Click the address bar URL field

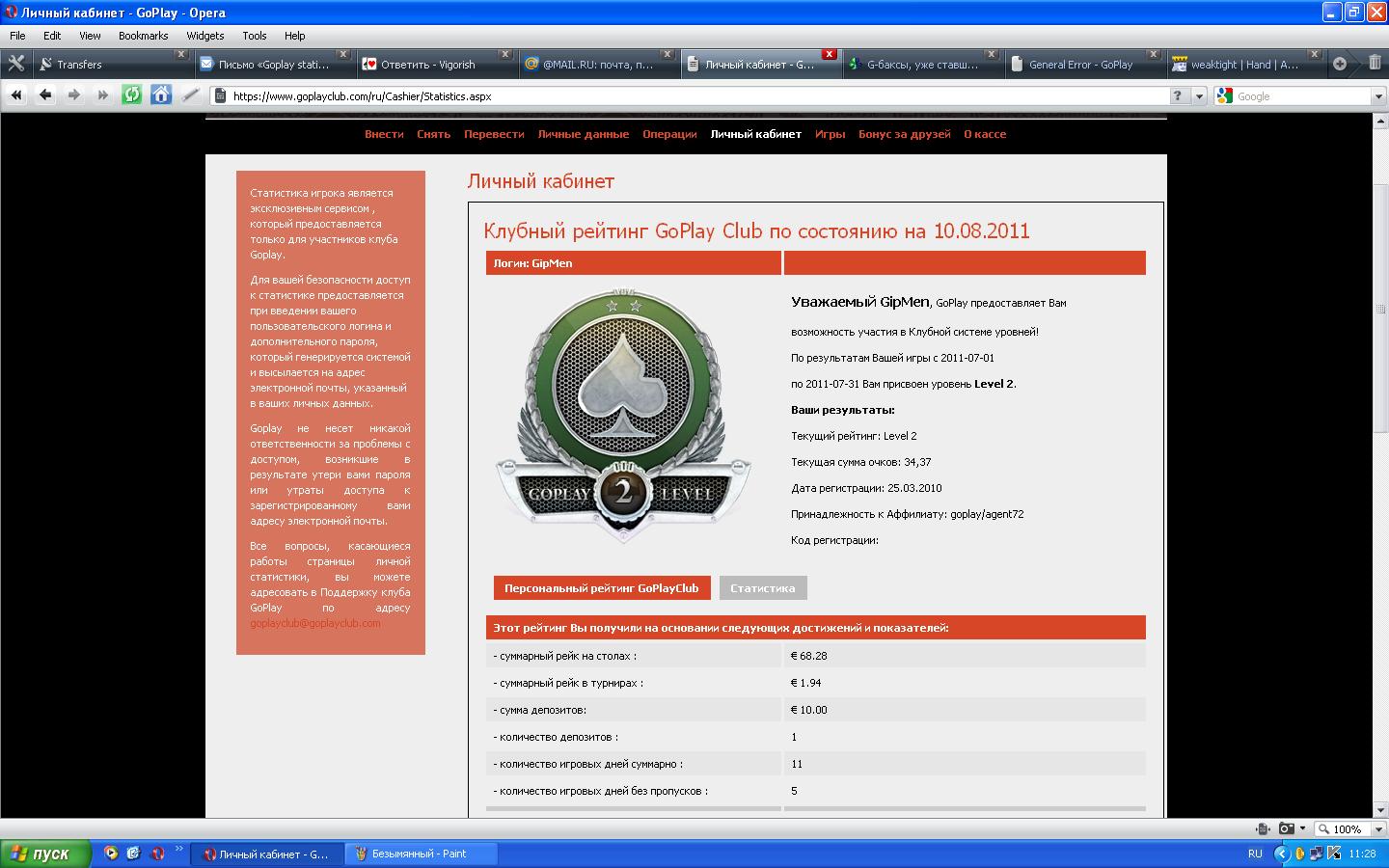[x=675, y=96]
